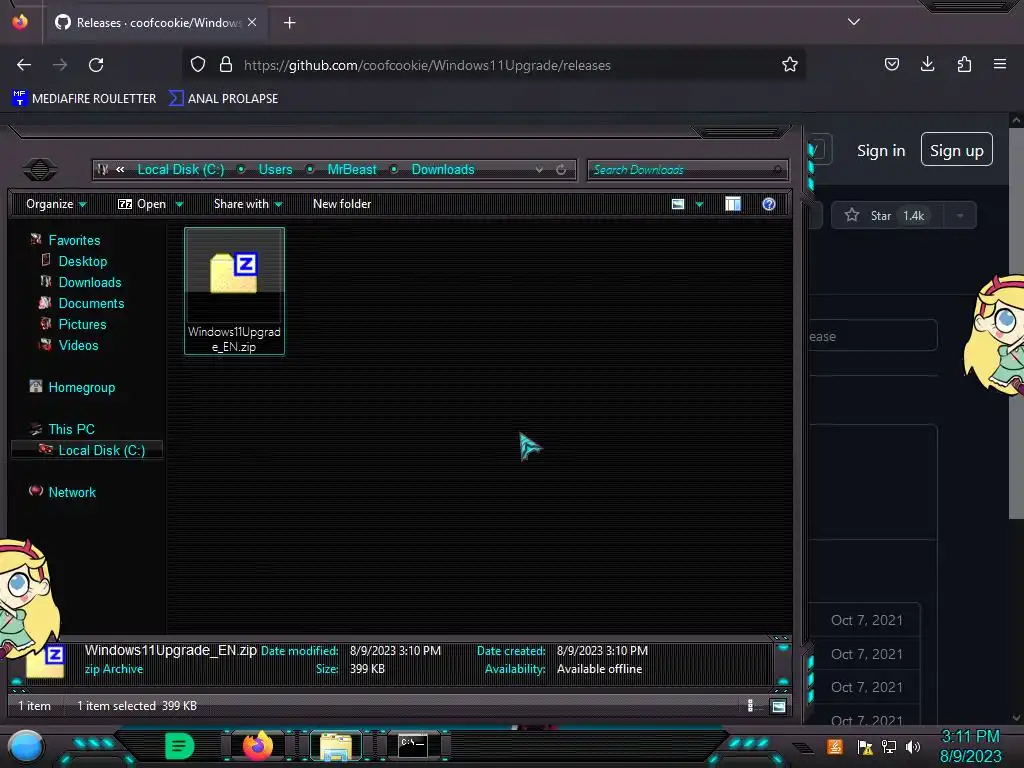Open Command Prompt from the taskbar
This screenshot has width=1024, height=768.
pyautogui.click(x=413, y=746)
